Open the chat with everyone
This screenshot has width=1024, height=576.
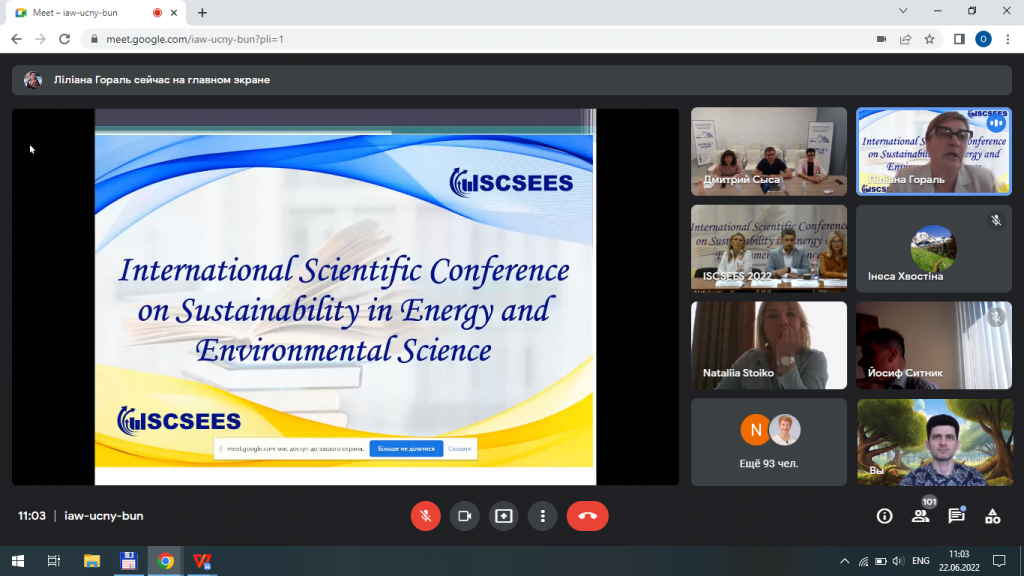[x=957, y=516]
